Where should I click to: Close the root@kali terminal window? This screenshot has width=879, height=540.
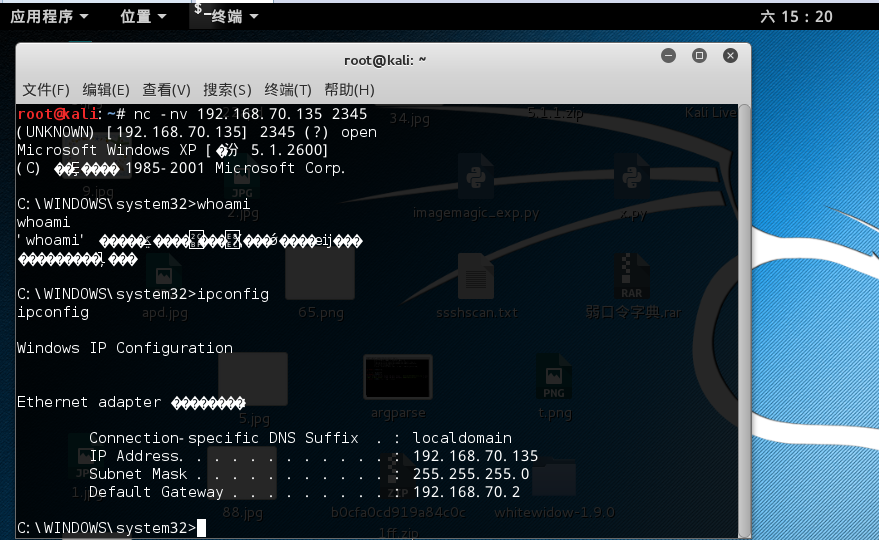(x=730, y=56)
